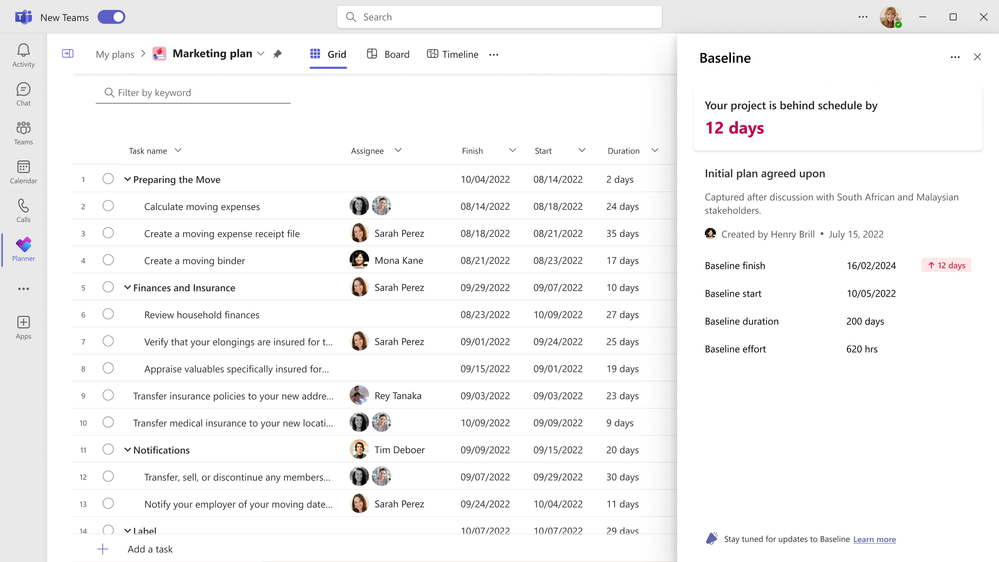Switch to the Board view tab
Screen dimensions: 999x562
coord(388,54)
